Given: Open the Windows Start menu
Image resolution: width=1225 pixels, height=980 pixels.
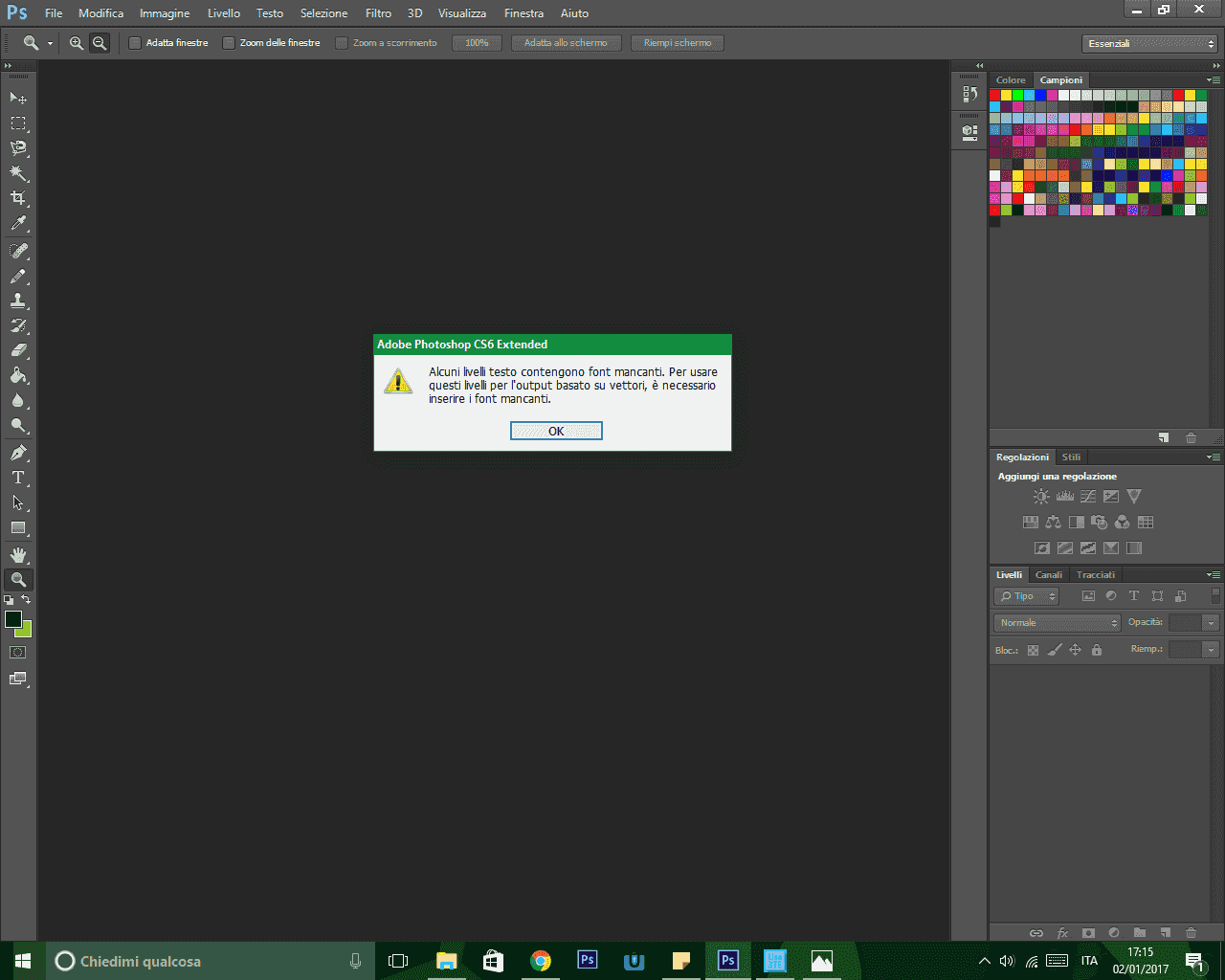Looking at the screenshot, I should [x=23, y=961].
